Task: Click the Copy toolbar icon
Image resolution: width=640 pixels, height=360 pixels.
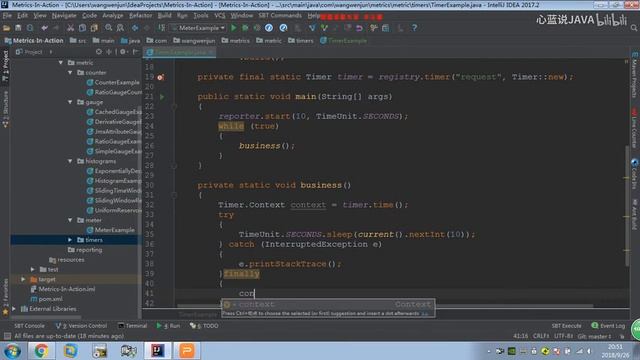Action: coord(82,28)
